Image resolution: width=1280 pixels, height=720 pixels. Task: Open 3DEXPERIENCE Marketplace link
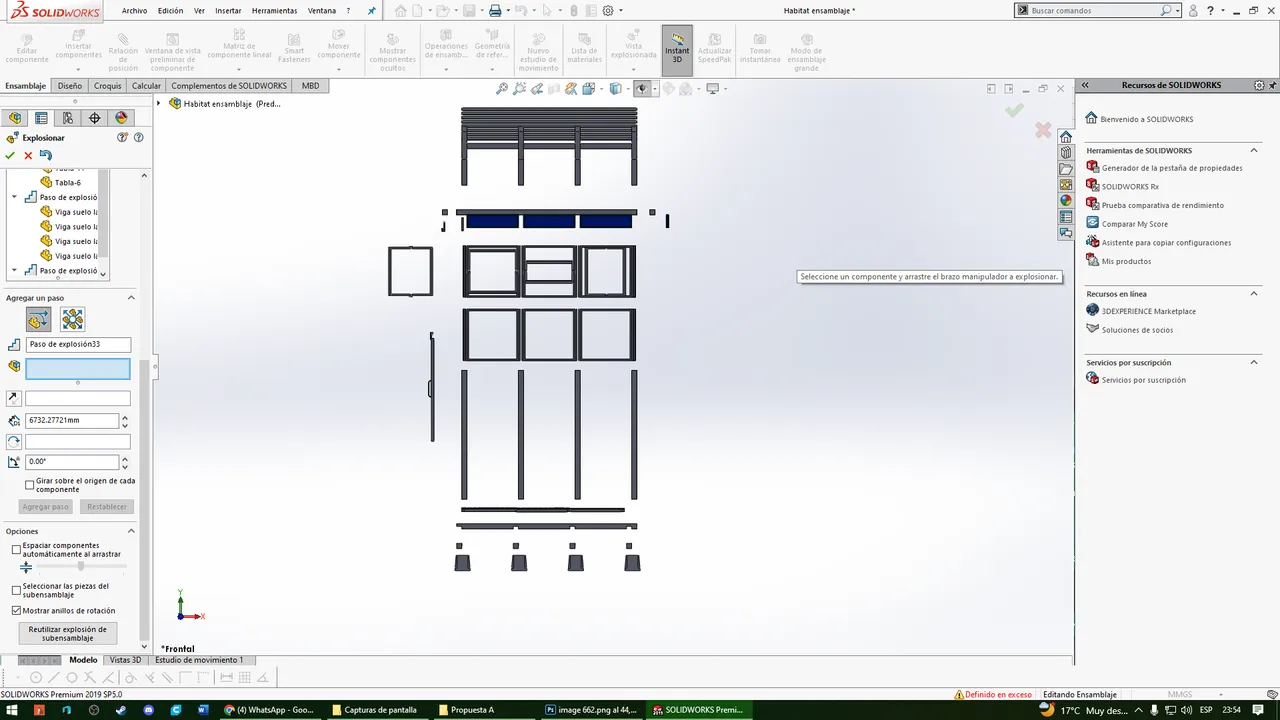(x=1148, y=311)
